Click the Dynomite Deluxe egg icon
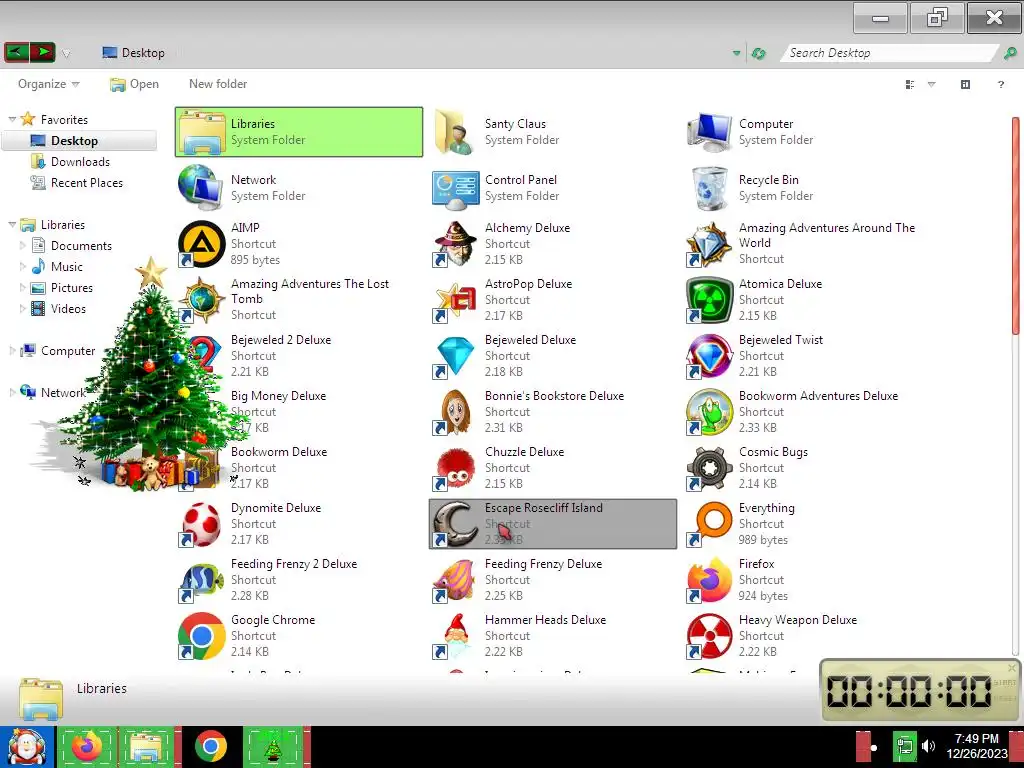Image resolution: width=1024 pixels, height=768 pixels. [202, 524]
